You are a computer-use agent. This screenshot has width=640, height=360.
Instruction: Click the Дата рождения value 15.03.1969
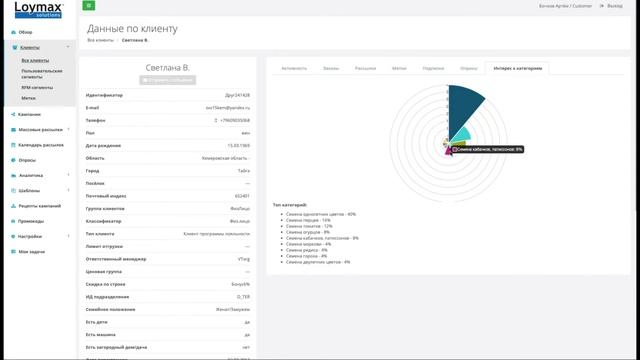click(239, 146)
